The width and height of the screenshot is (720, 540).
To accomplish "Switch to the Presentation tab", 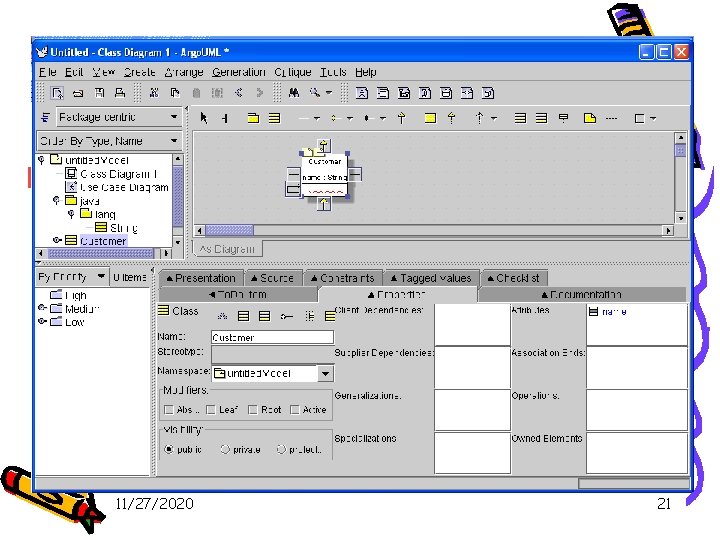I will pos(201,278).
